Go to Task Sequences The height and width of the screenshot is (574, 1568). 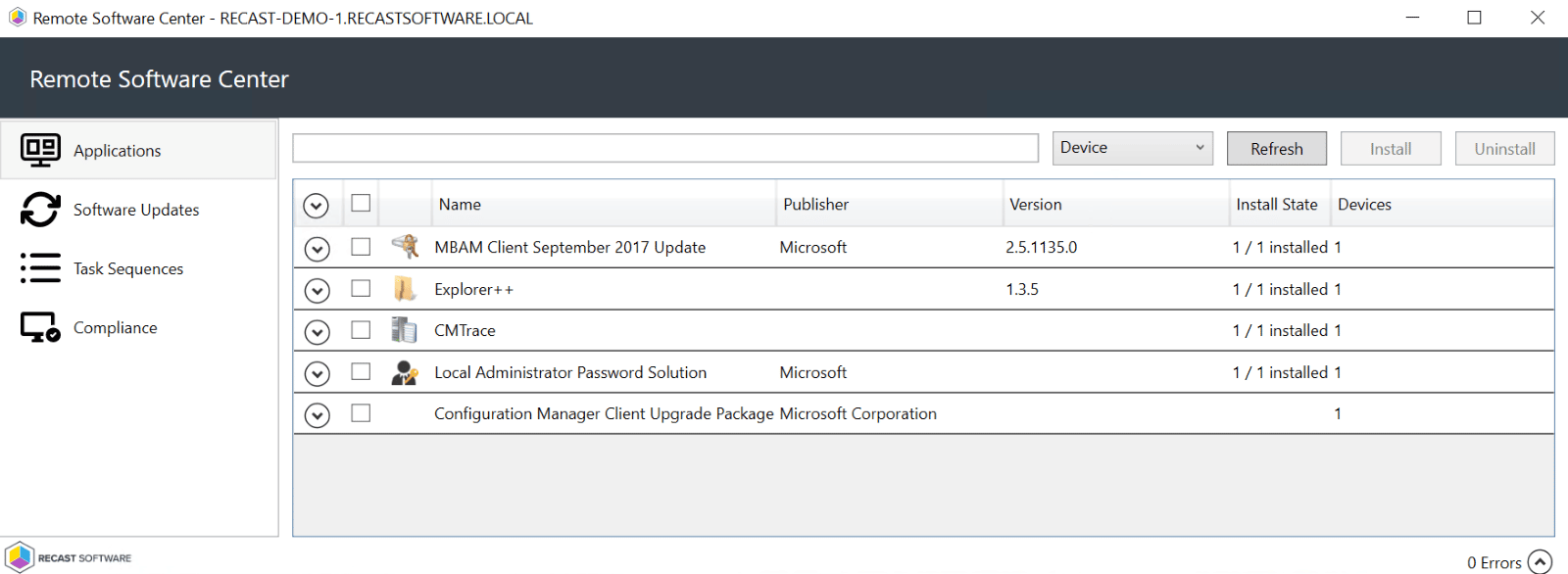coord(138,268)
